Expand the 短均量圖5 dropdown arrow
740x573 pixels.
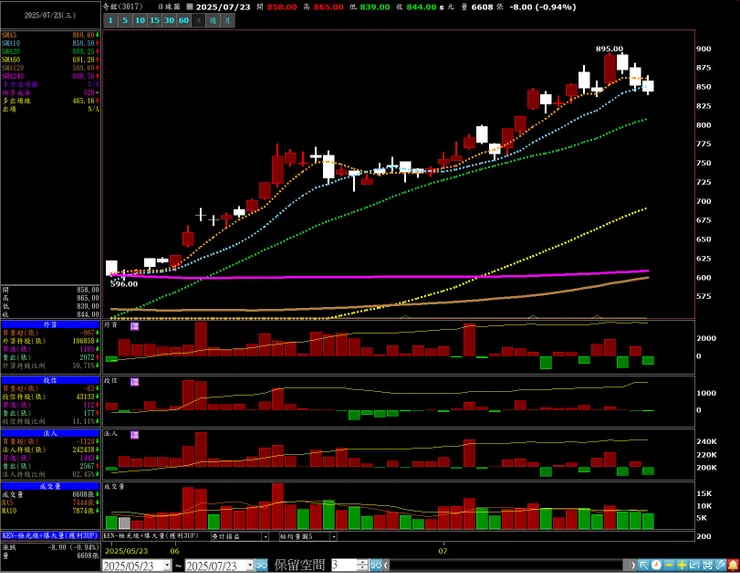(x=333, y=537)
